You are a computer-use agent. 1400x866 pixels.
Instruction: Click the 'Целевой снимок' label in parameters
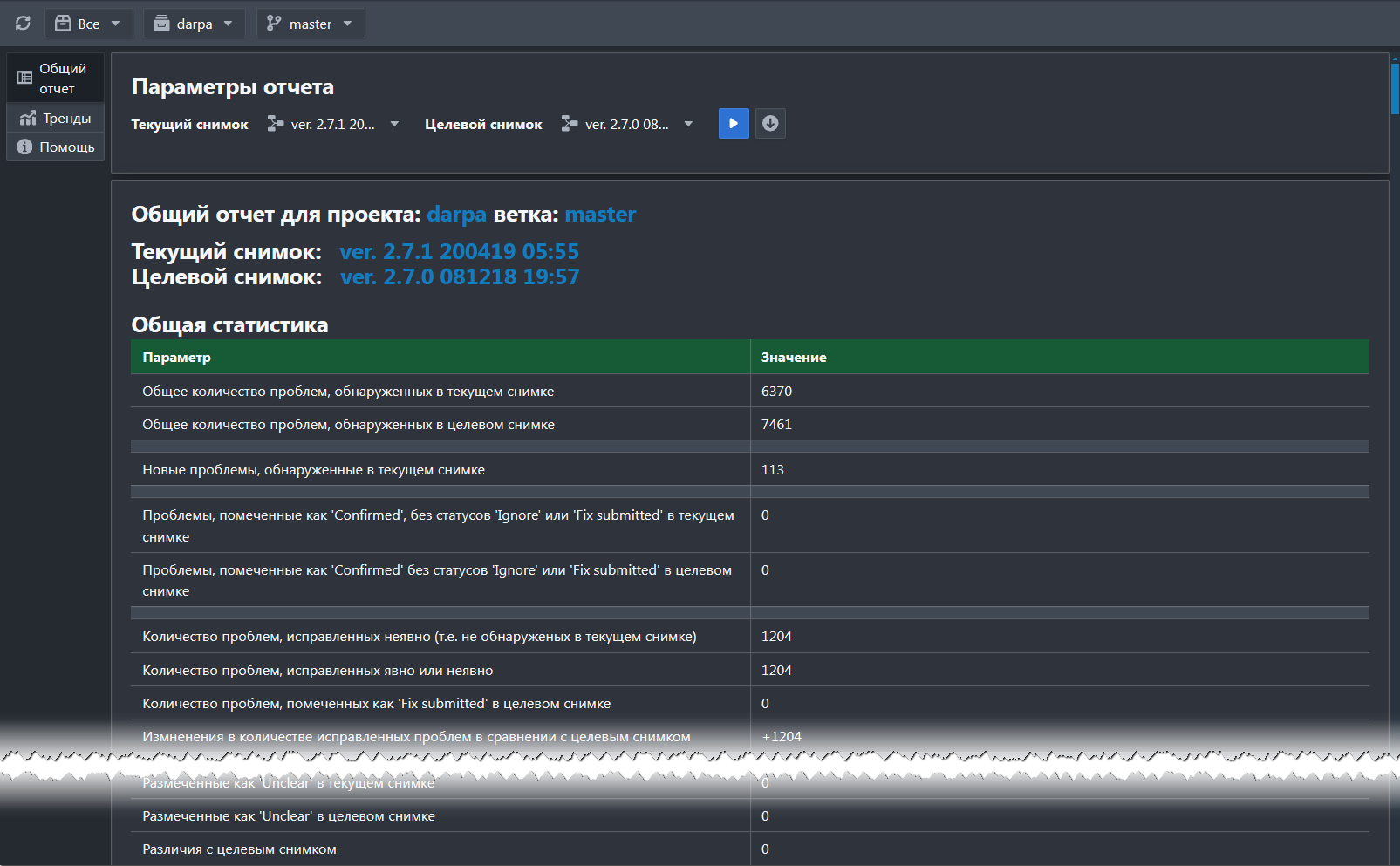tap(483, 125)
